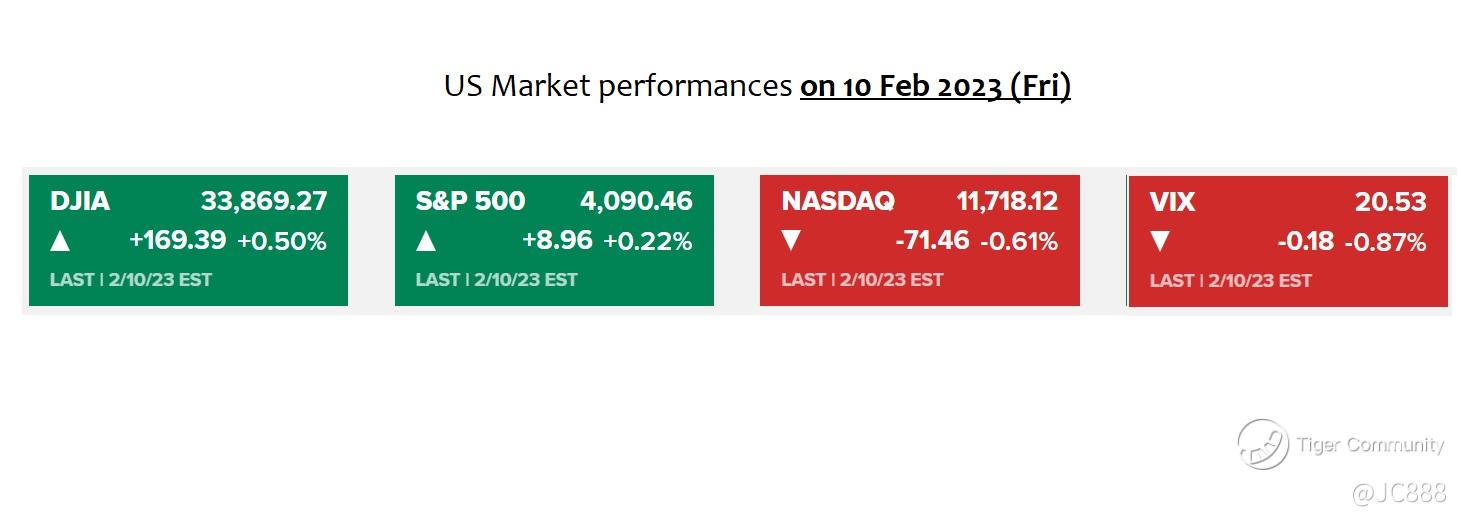
Task: Click the underlined 10 Feb 2023 (Fri) text
Action: 935,87
